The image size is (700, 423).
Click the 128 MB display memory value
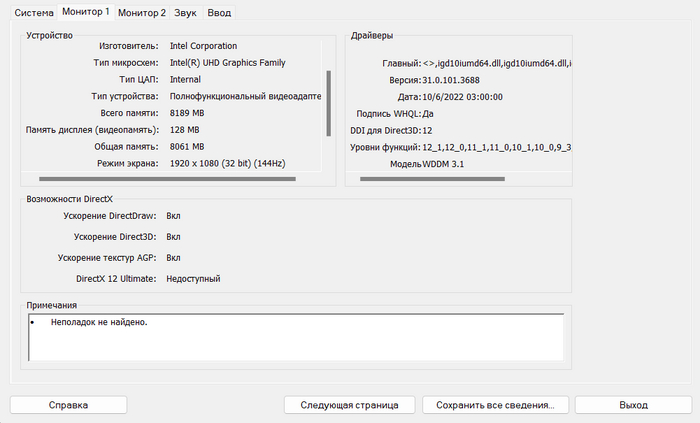[x=184, y=130]
